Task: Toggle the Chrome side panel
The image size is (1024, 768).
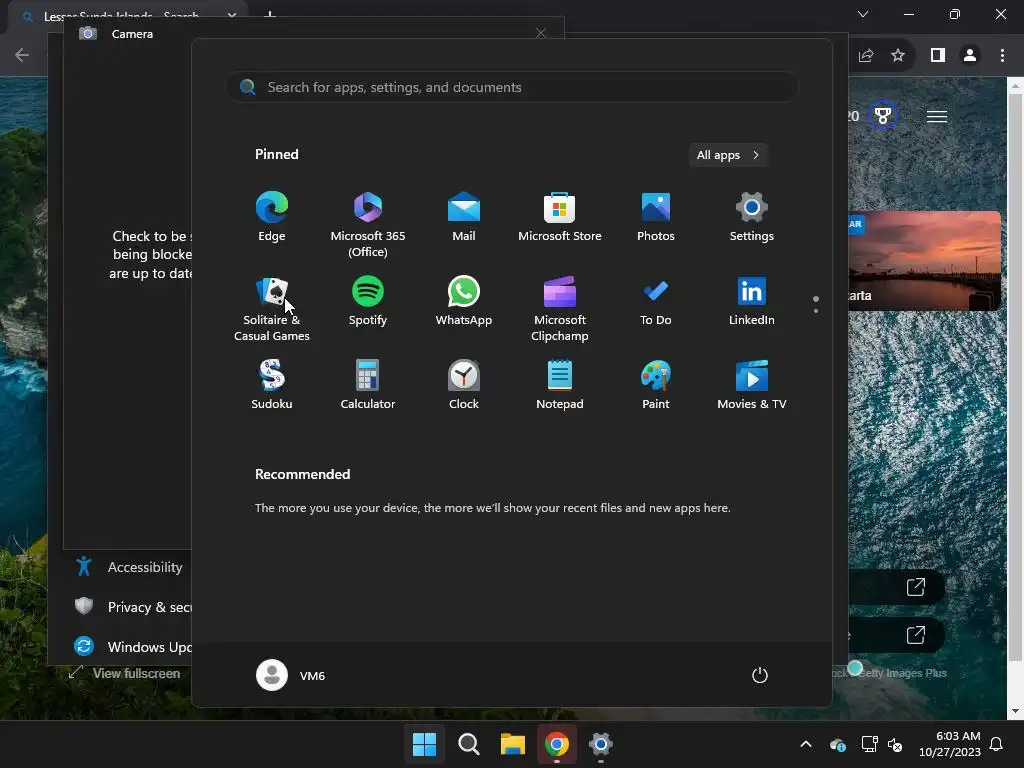Action: coord(938,56)
